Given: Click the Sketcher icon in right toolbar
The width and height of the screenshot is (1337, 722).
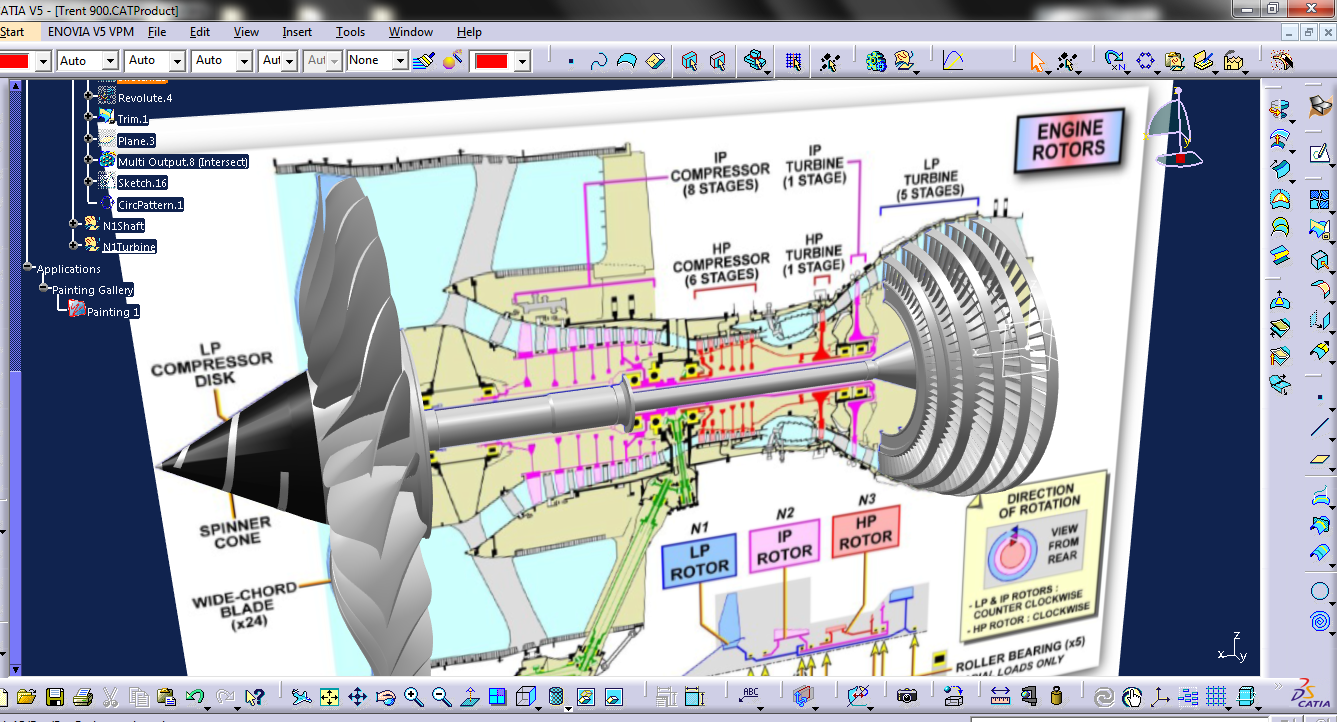Looking at the screenshot, I should [1320, 153].
